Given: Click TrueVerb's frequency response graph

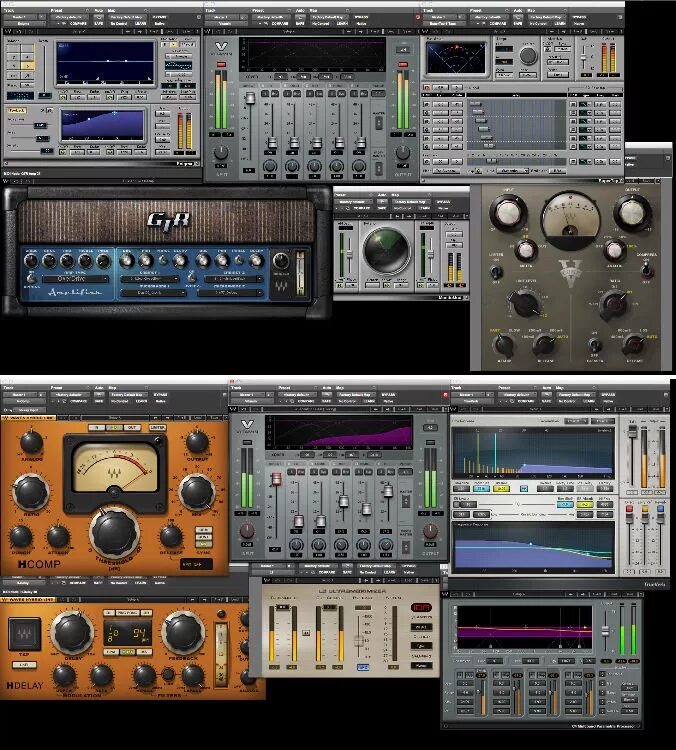Looking at the screenshot, I should click(534, 548).
